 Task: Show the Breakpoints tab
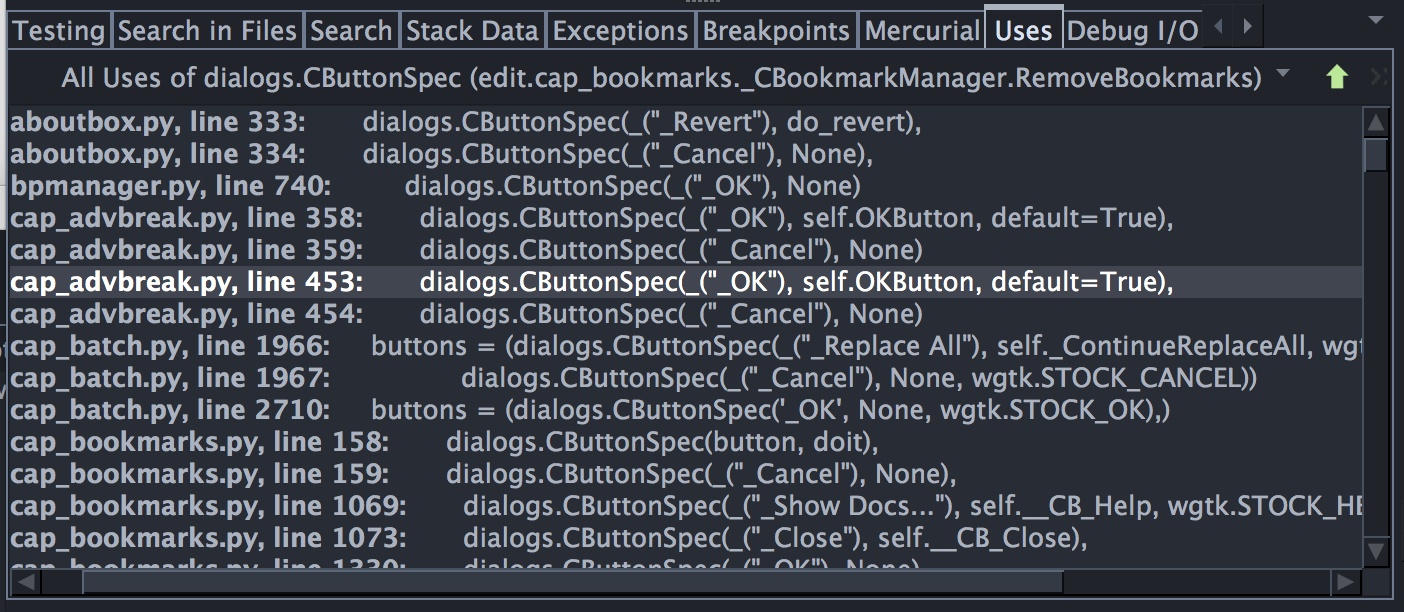pyautogui.click(x=776, y=31)
